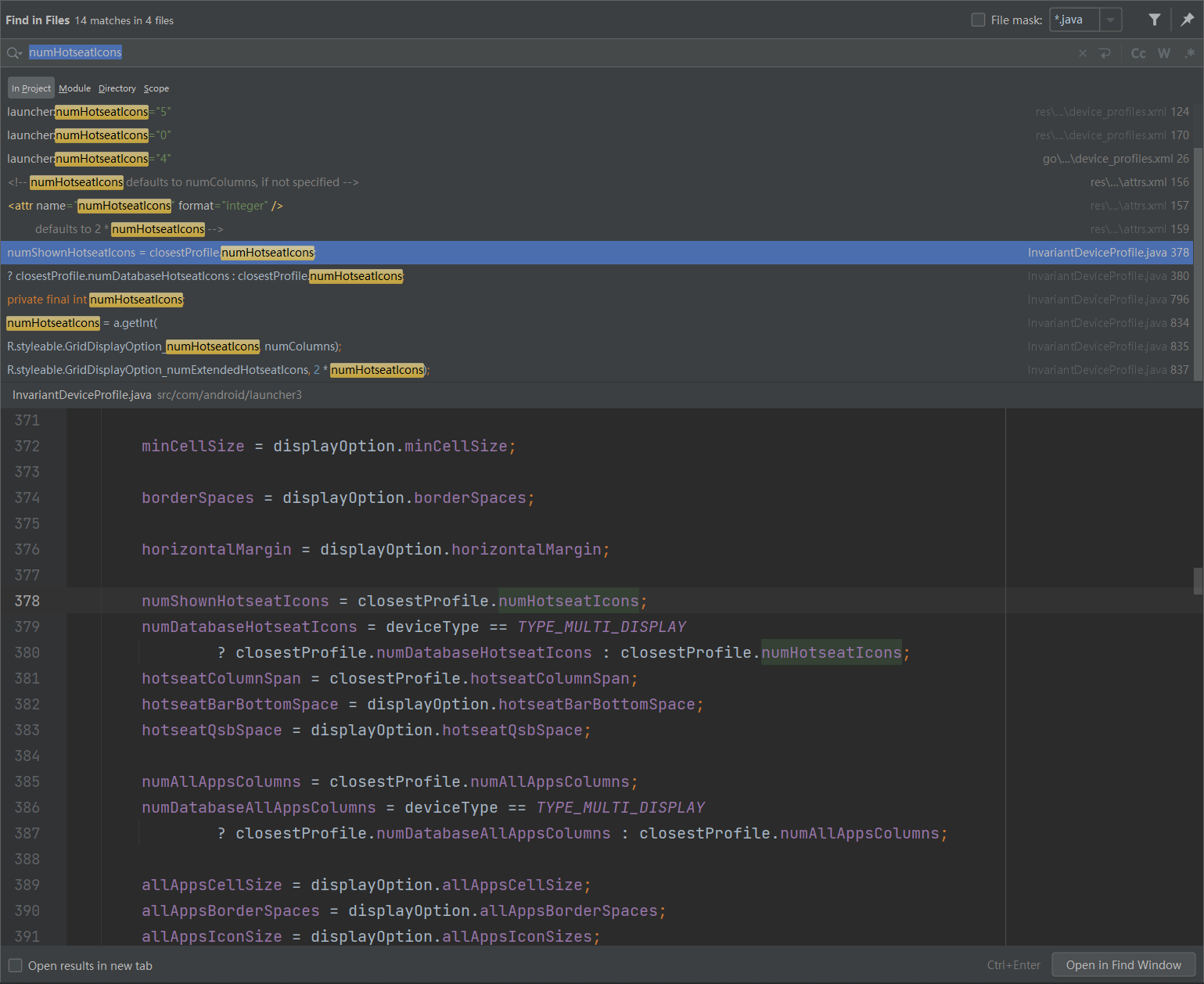Viewport: 1204px width, 984px height.
Task: Click the code preview vertical scrollbar
Action: click(x=1198, y=581)
